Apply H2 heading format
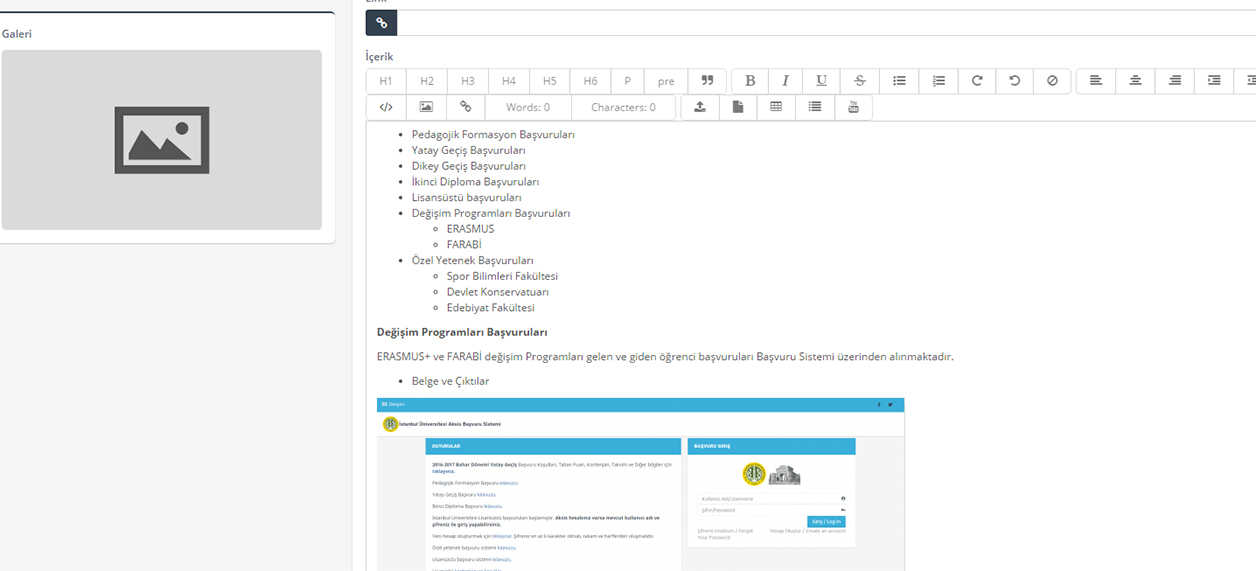Screen dimensions: 1256x571 427,81
